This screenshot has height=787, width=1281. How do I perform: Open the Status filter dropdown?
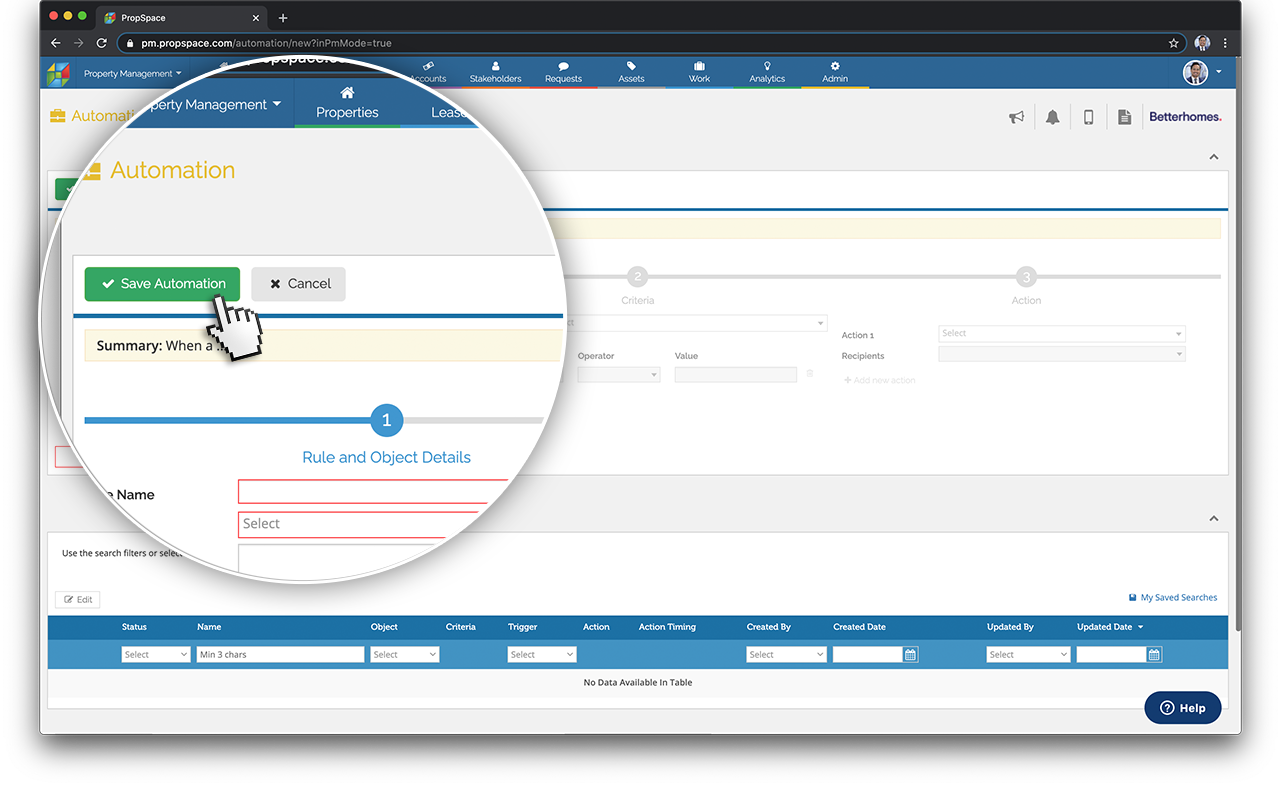155,654
